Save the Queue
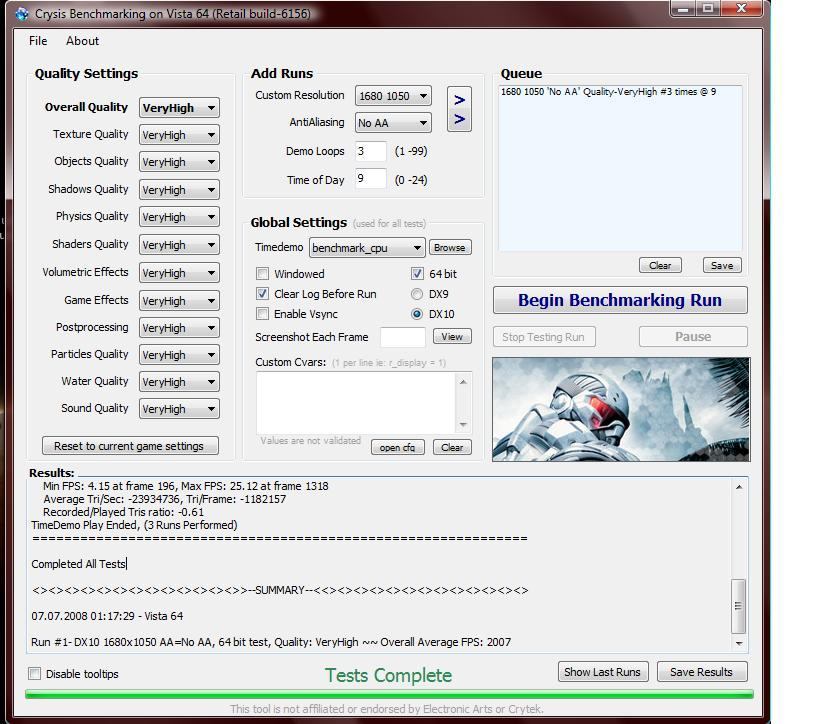Screen dimensions: 840x724 [722, 265]
